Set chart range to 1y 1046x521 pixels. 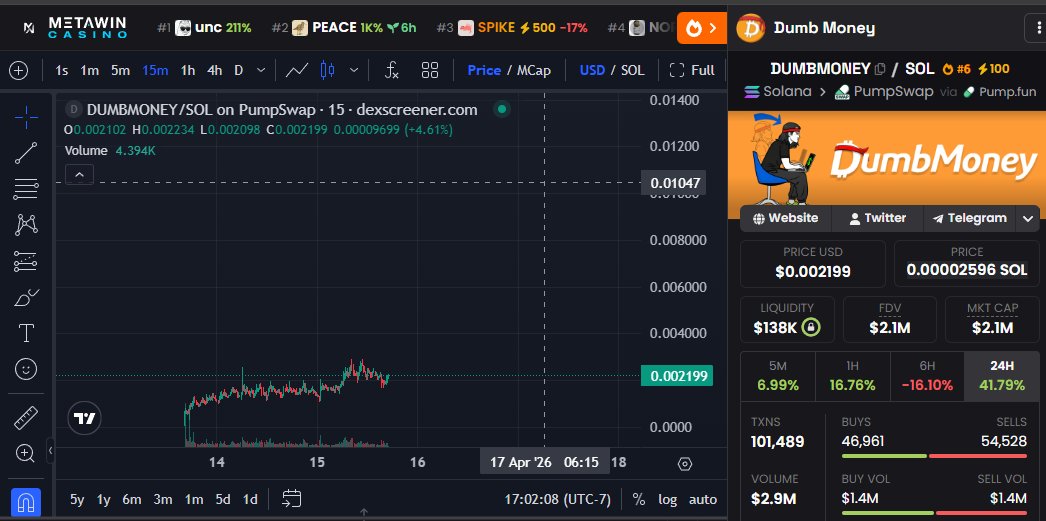tap(103, 499)
